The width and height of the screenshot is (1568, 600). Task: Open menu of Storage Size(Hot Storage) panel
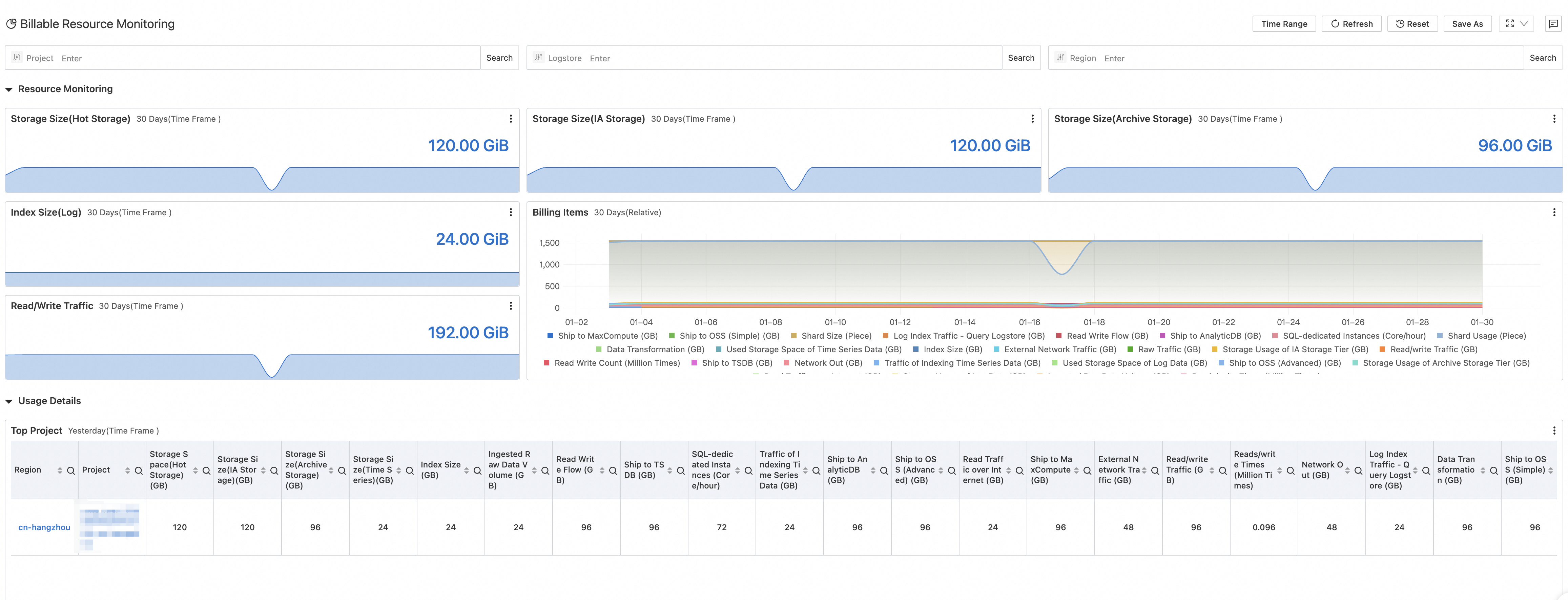point(510,119)
